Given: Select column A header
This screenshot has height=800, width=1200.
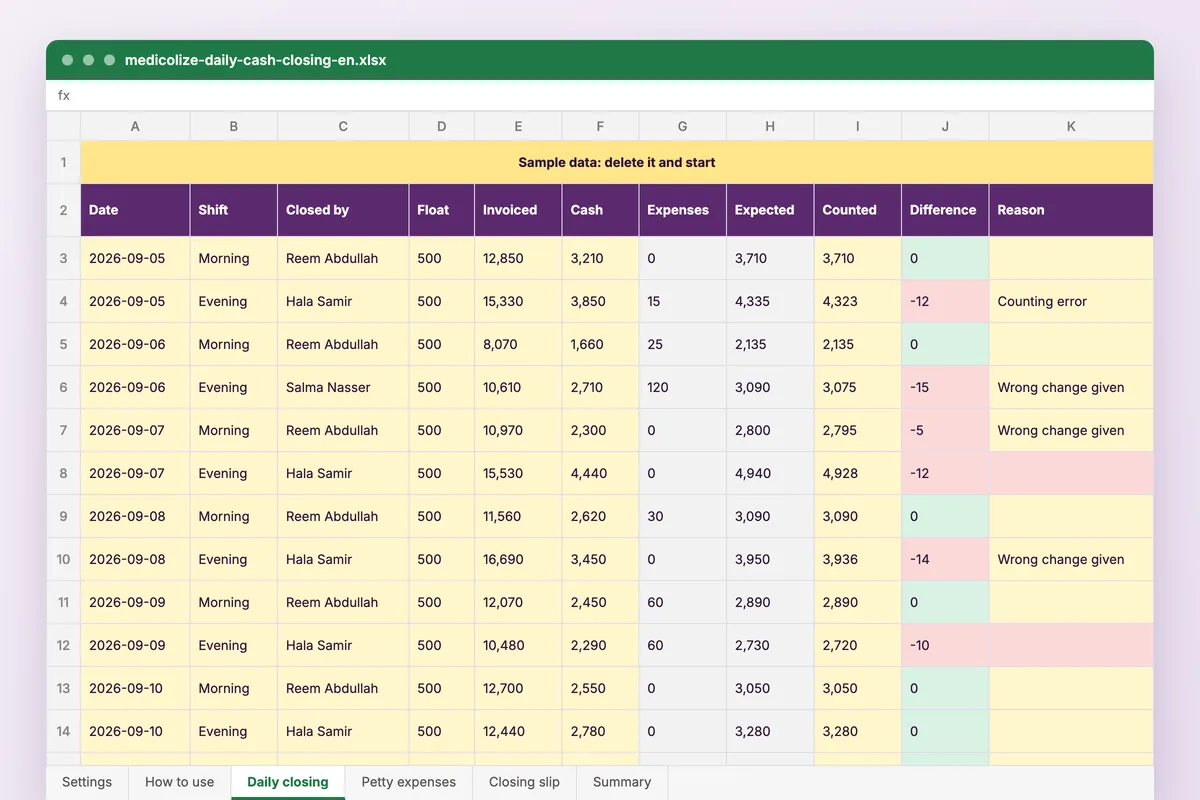Looking at the screenshot, I should coord(135,126).
